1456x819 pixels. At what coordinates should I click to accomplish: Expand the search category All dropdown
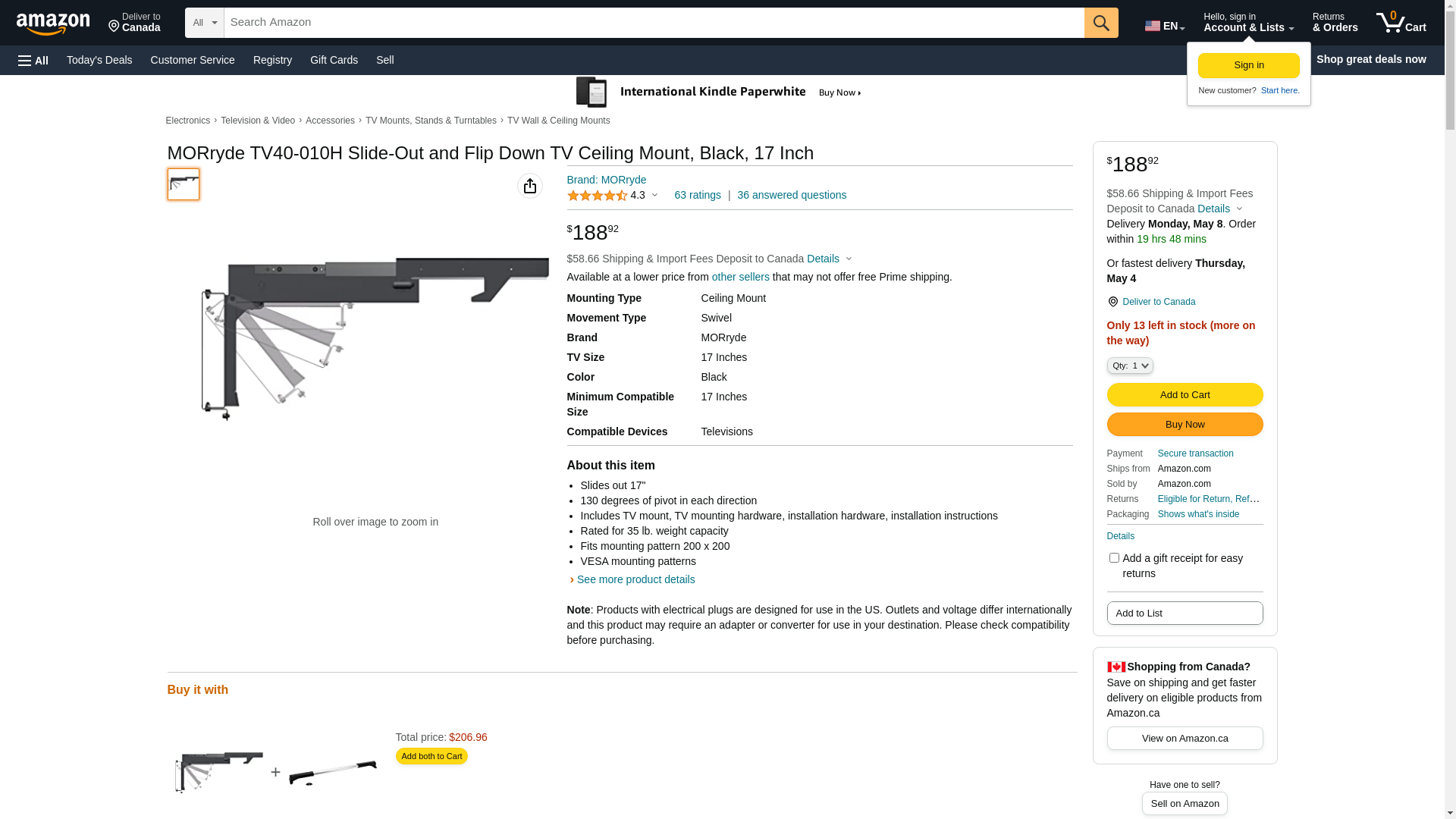(x=205, y=23)
